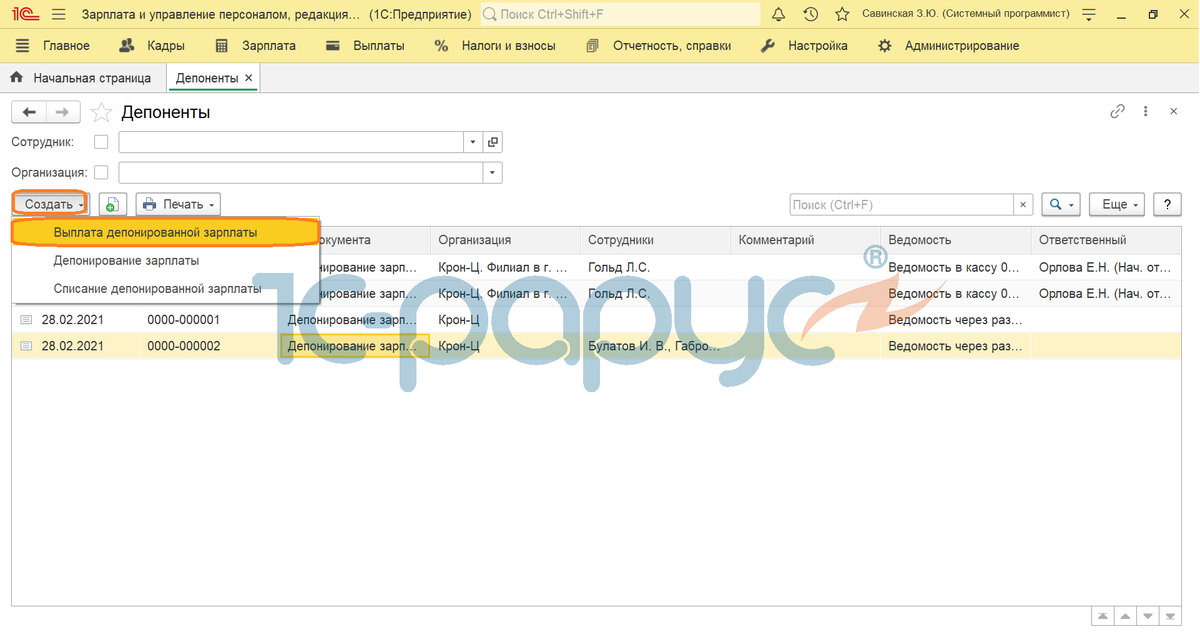The width and height of the screenshot is (1200, 637).
Task: Click the global search field
Action: 620,14
